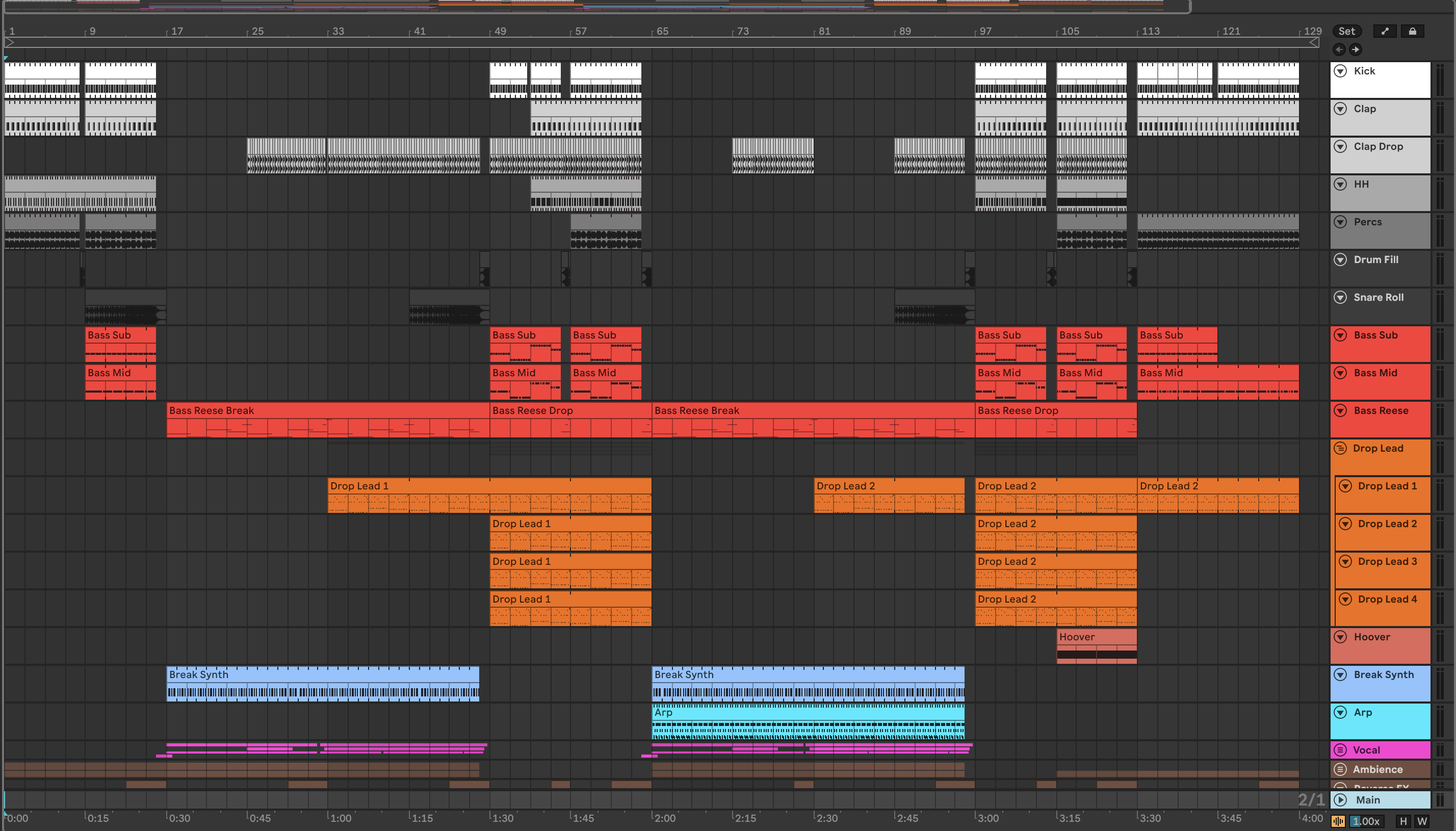Click the lock envelopes icon
Image resolution: width=1456 pixels, height=831 pixels.
(1412, 32)
